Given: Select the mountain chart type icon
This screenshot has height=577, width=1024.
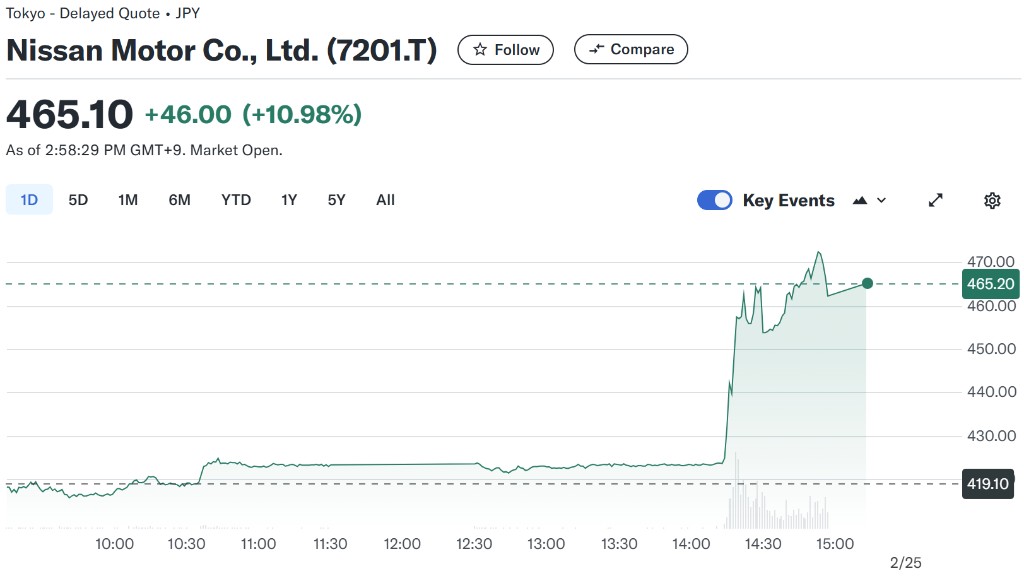Looking at the screenshot, I should pos(860,200).
